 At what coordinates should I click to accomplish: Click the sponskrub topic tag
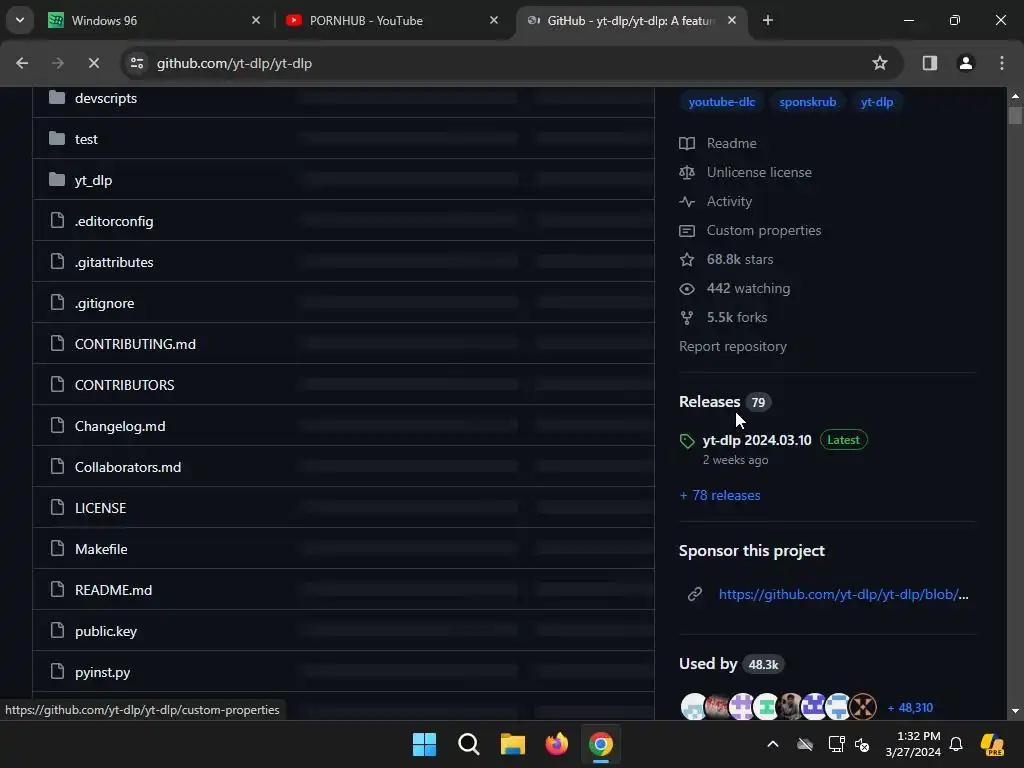[808, 102]
